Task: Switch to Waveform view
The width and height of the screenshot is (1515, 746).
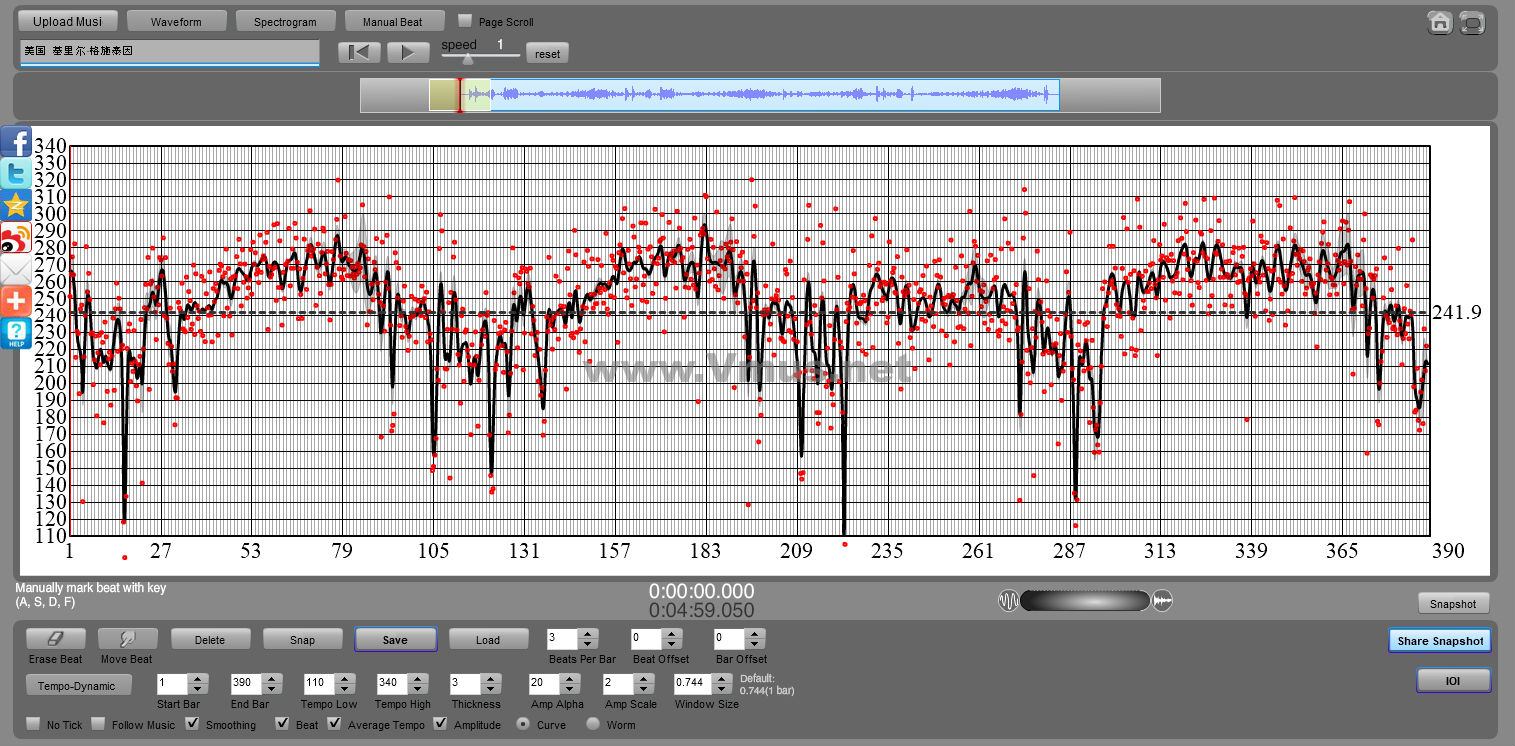Action: pos(176,21)
